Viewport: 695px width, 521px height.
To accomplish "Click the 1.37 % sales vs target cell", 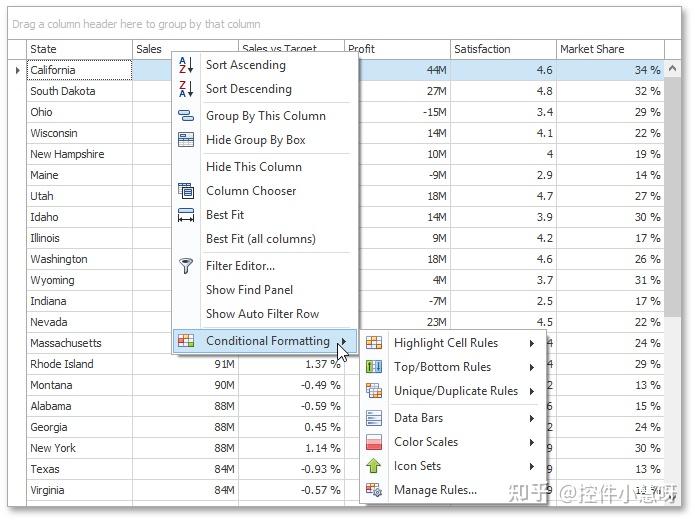I will coord(291,364).
